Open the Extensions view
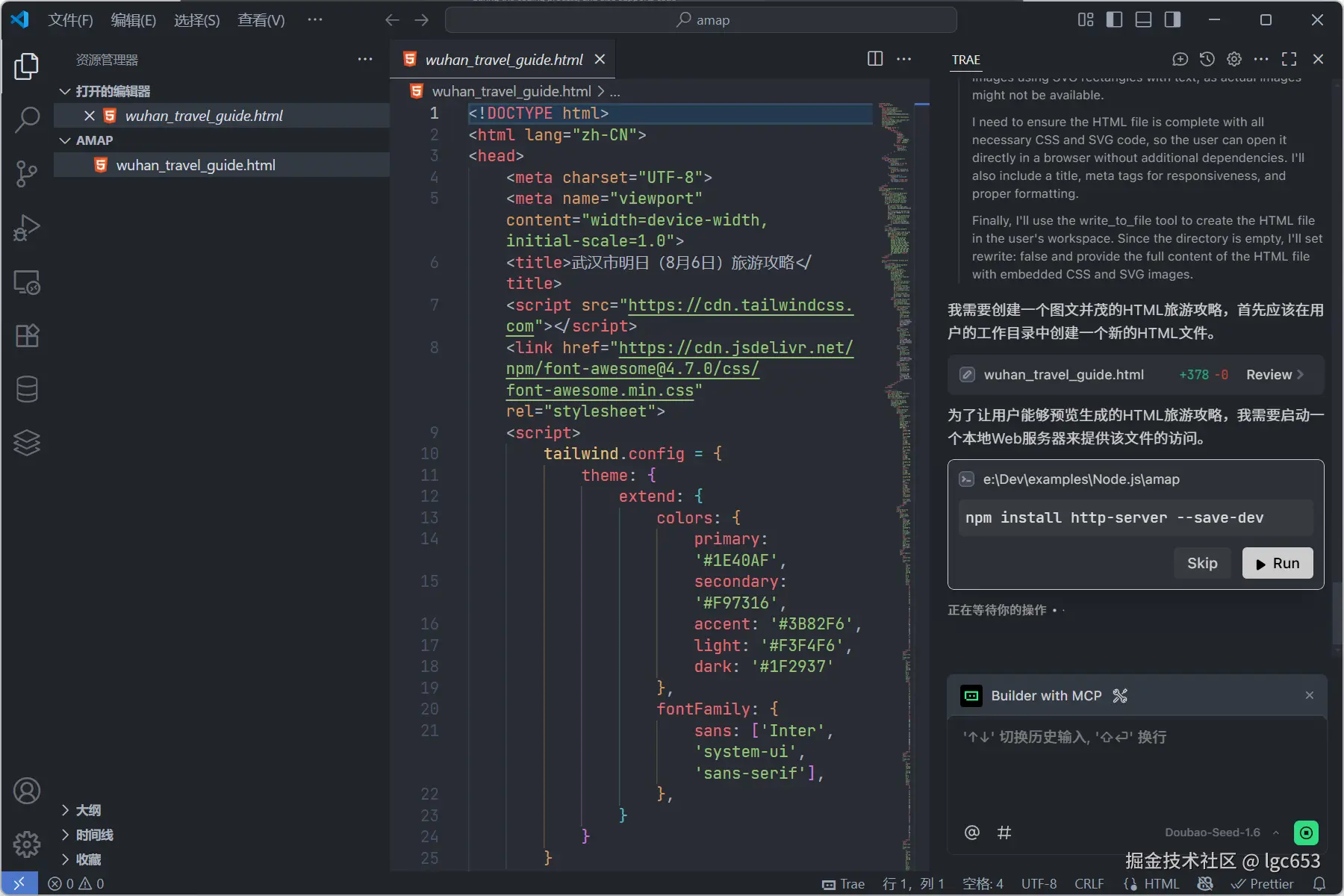 pyautogui.click(x=27, y=335)
